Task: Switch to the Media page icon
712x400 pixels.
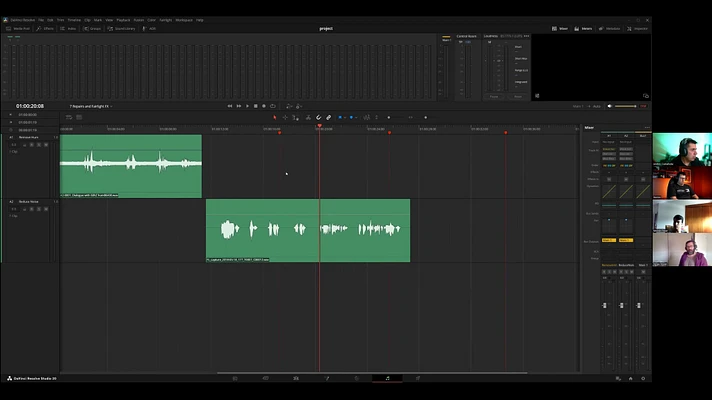Action: 235,378
